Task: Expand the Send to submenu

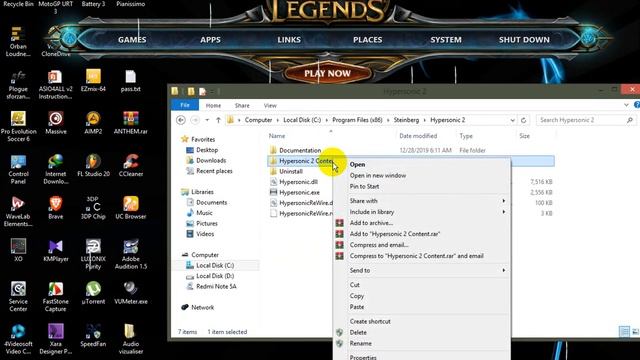Action: click(x=504, y=270)
